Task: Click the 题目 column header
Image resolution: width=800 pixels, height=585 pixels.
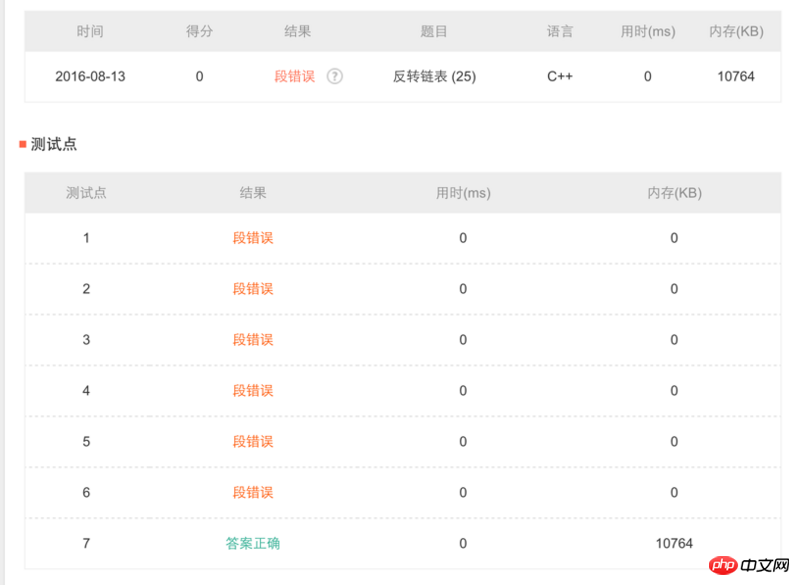Action: (434, 32)
